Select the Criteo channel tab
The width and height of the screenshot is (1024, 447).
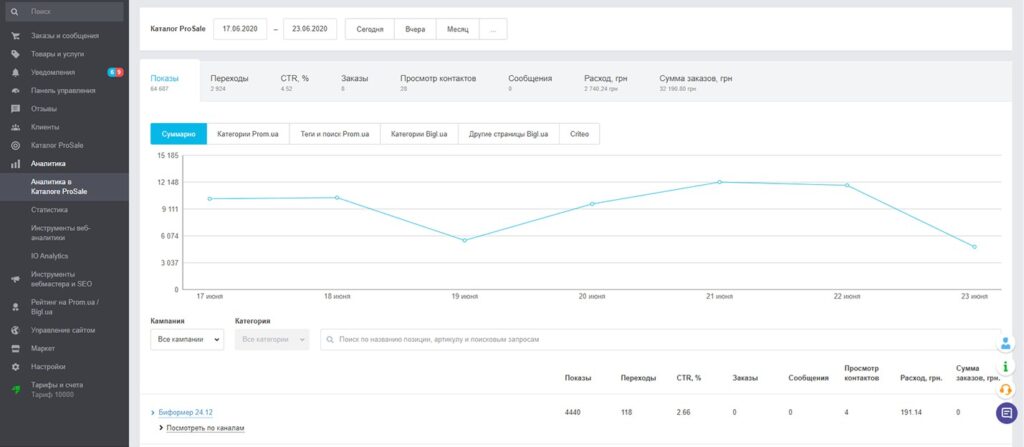coord(580,134)
